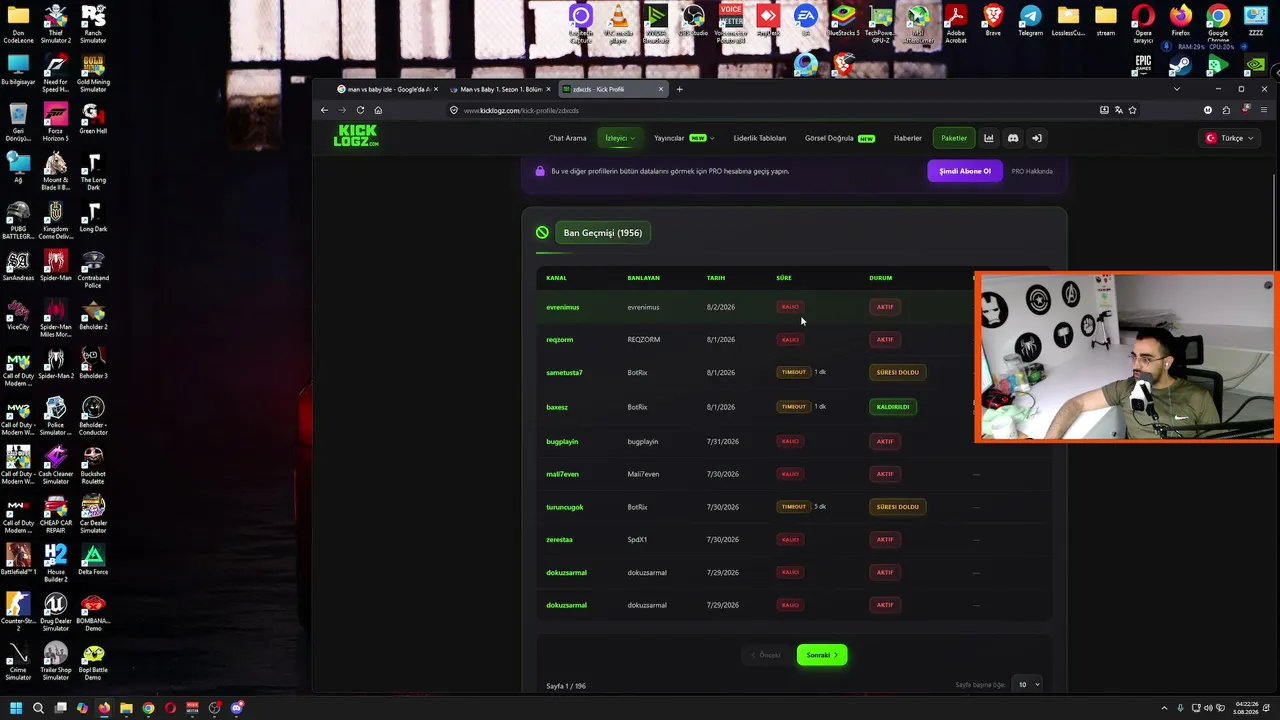Open the Opera desktop shortcut

[1143, 24]
